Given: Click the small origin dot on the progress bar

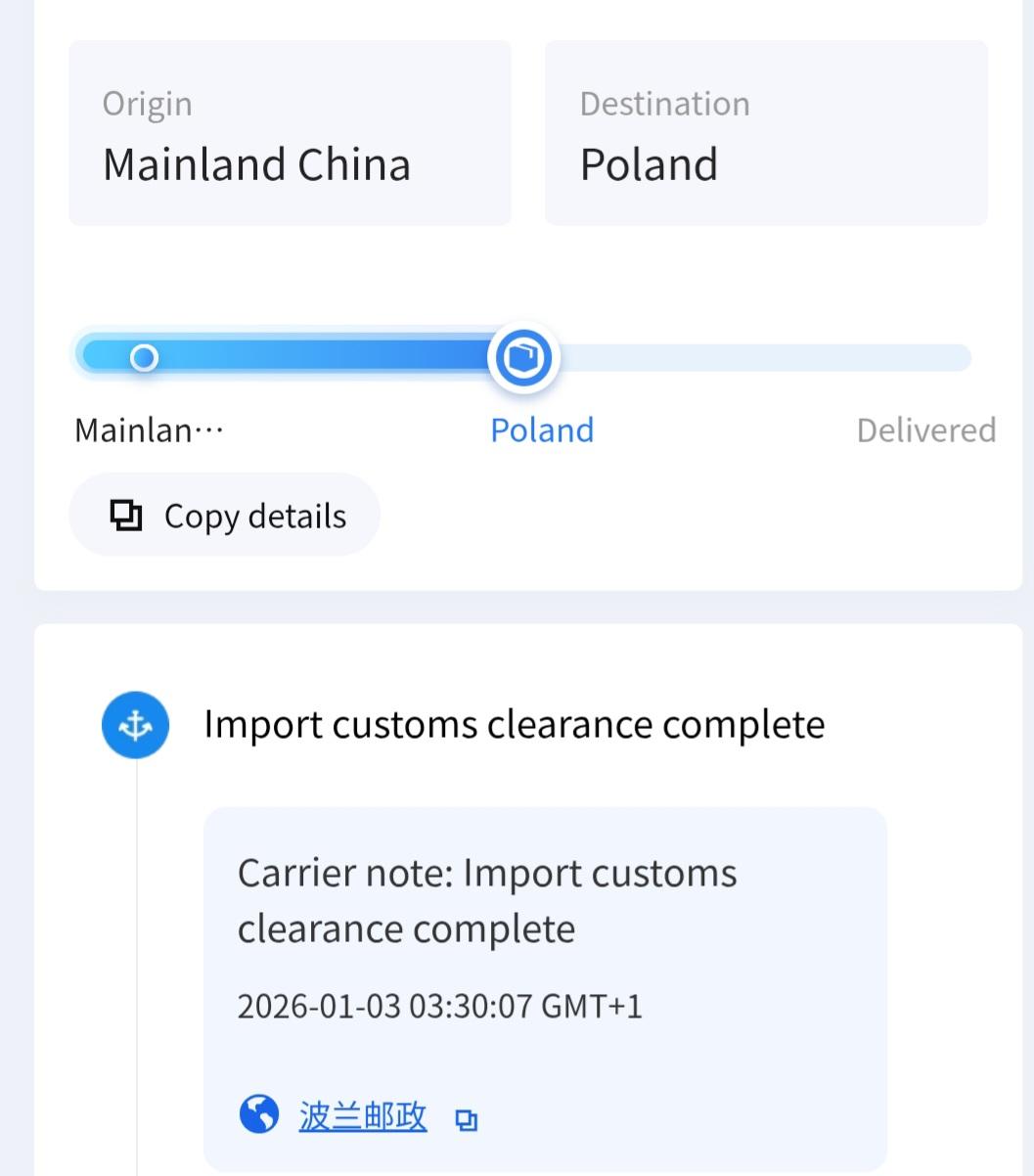Looking at the screenshot, I should [x=144, y=357].
